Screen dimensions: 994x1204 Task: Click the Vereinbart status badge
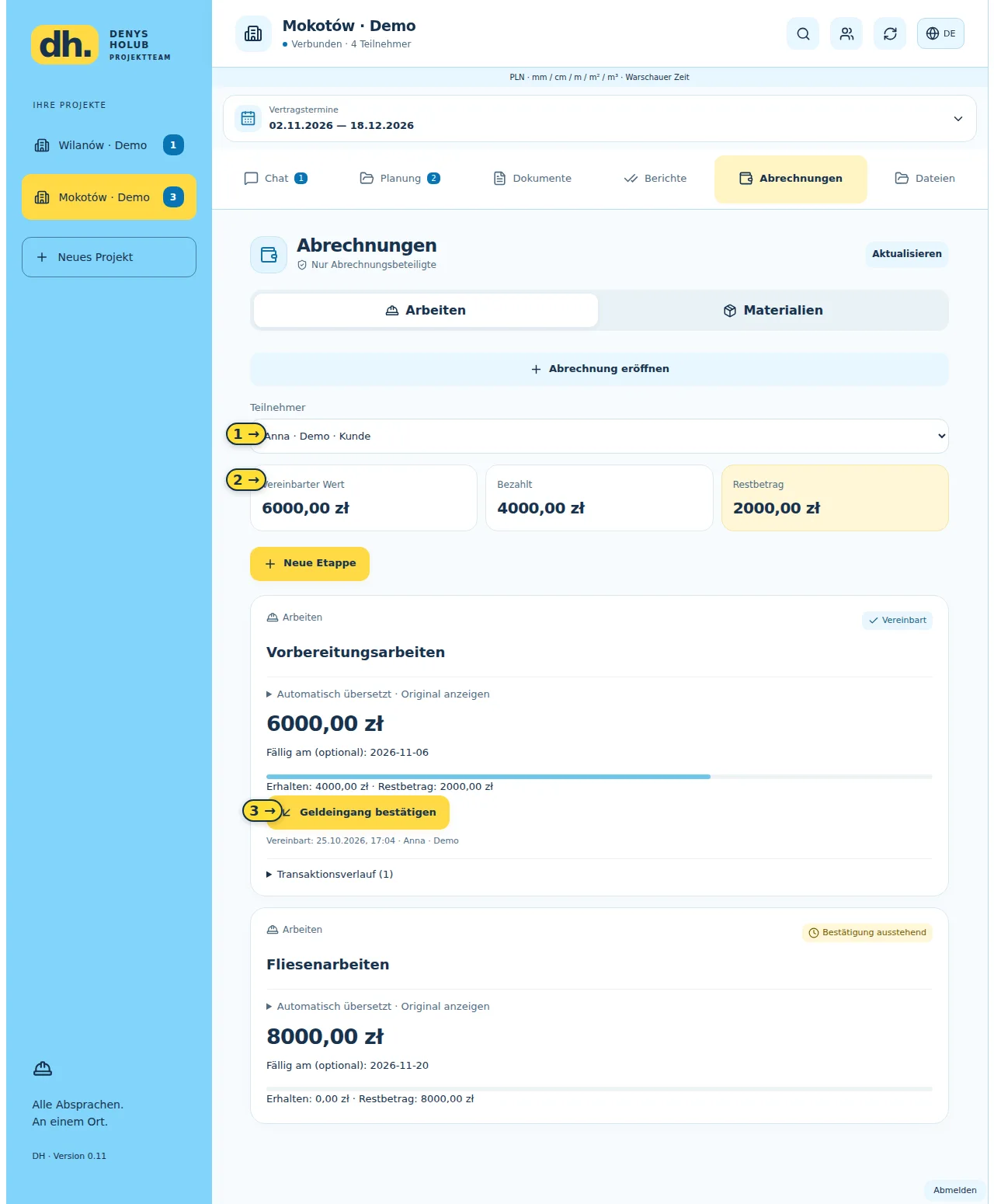point(897,621)
